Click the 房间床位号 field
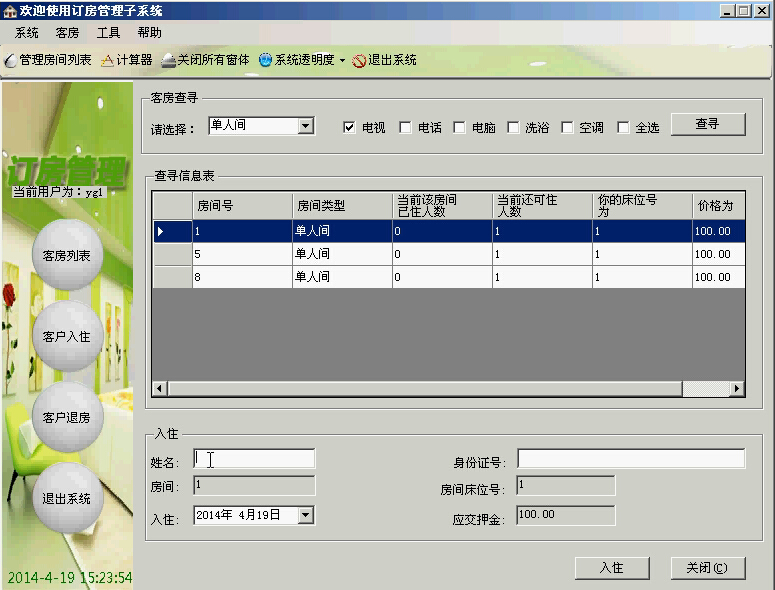Viewport: 775px width, 590px height. coord(566,485)
